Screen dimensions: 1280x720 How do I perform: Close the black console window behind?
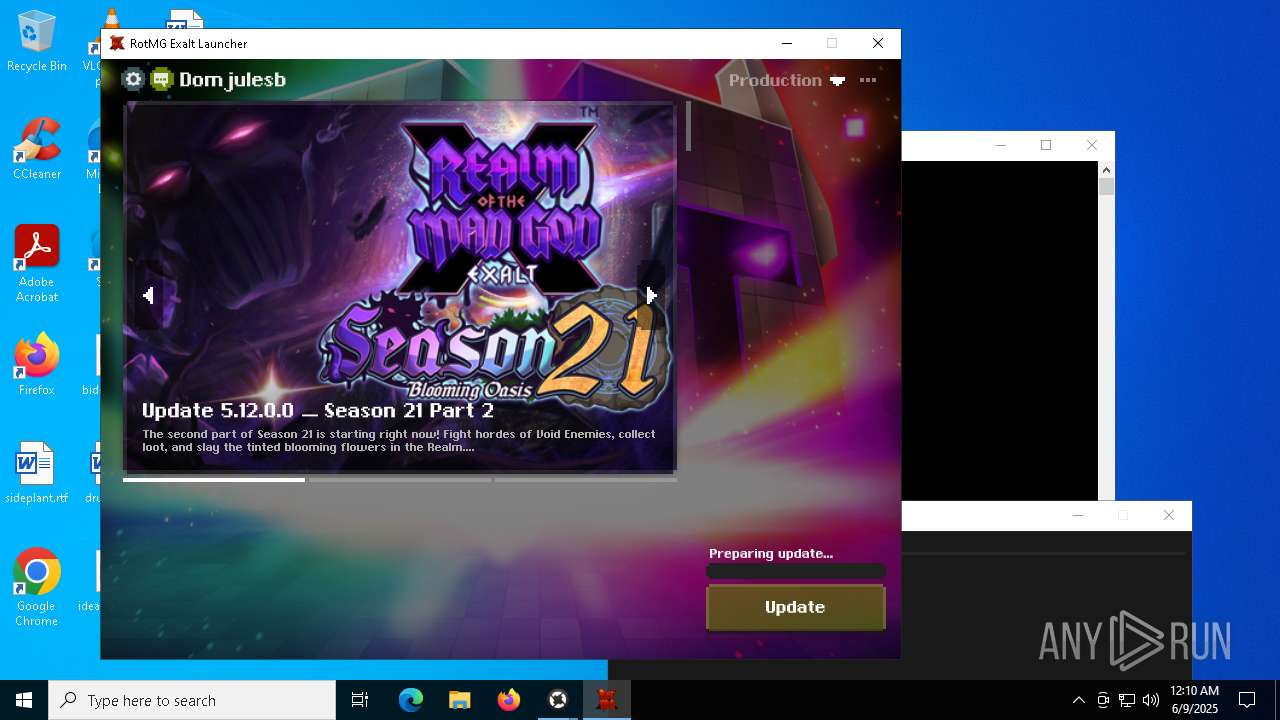coord(1092,145)
